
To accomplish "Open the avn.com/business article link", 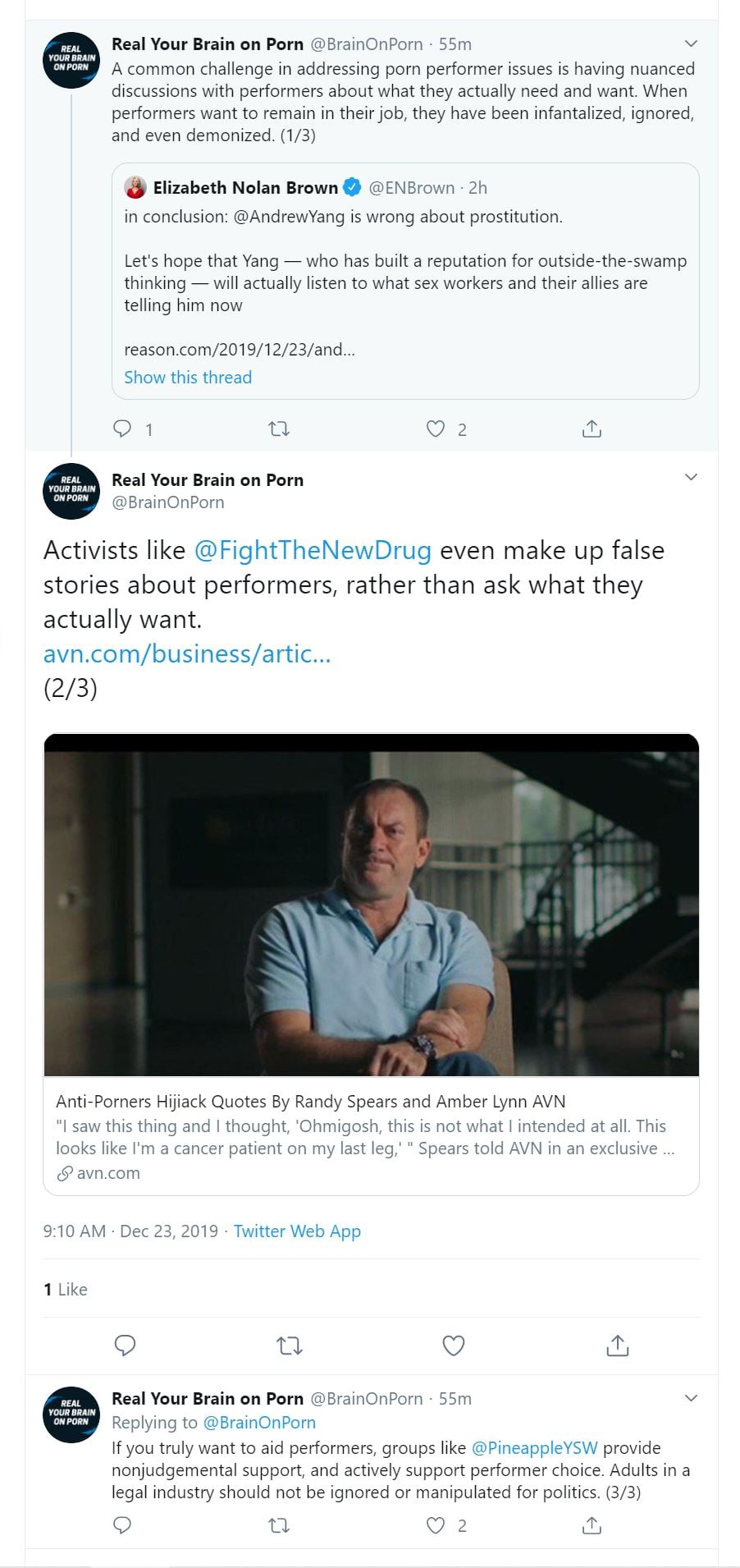I will pos(187,653).
